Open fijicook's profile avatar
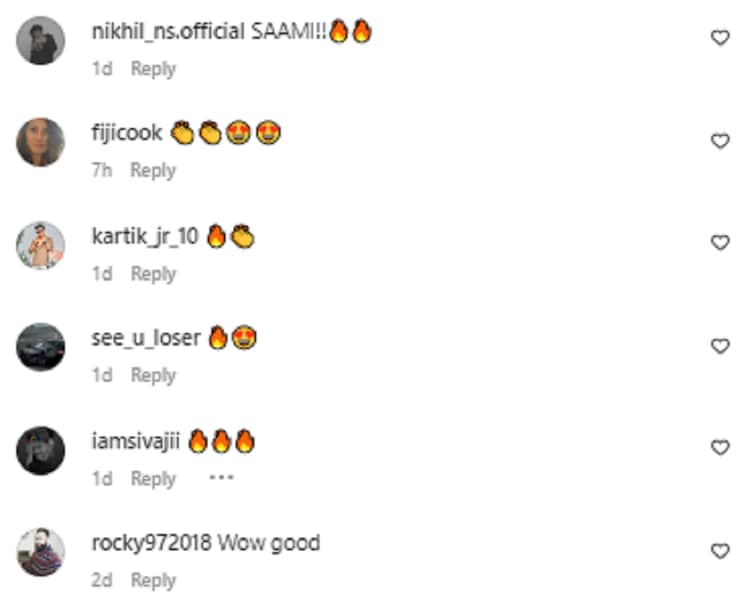The height and width of the screenshot is (599, 750). [41, 142]
